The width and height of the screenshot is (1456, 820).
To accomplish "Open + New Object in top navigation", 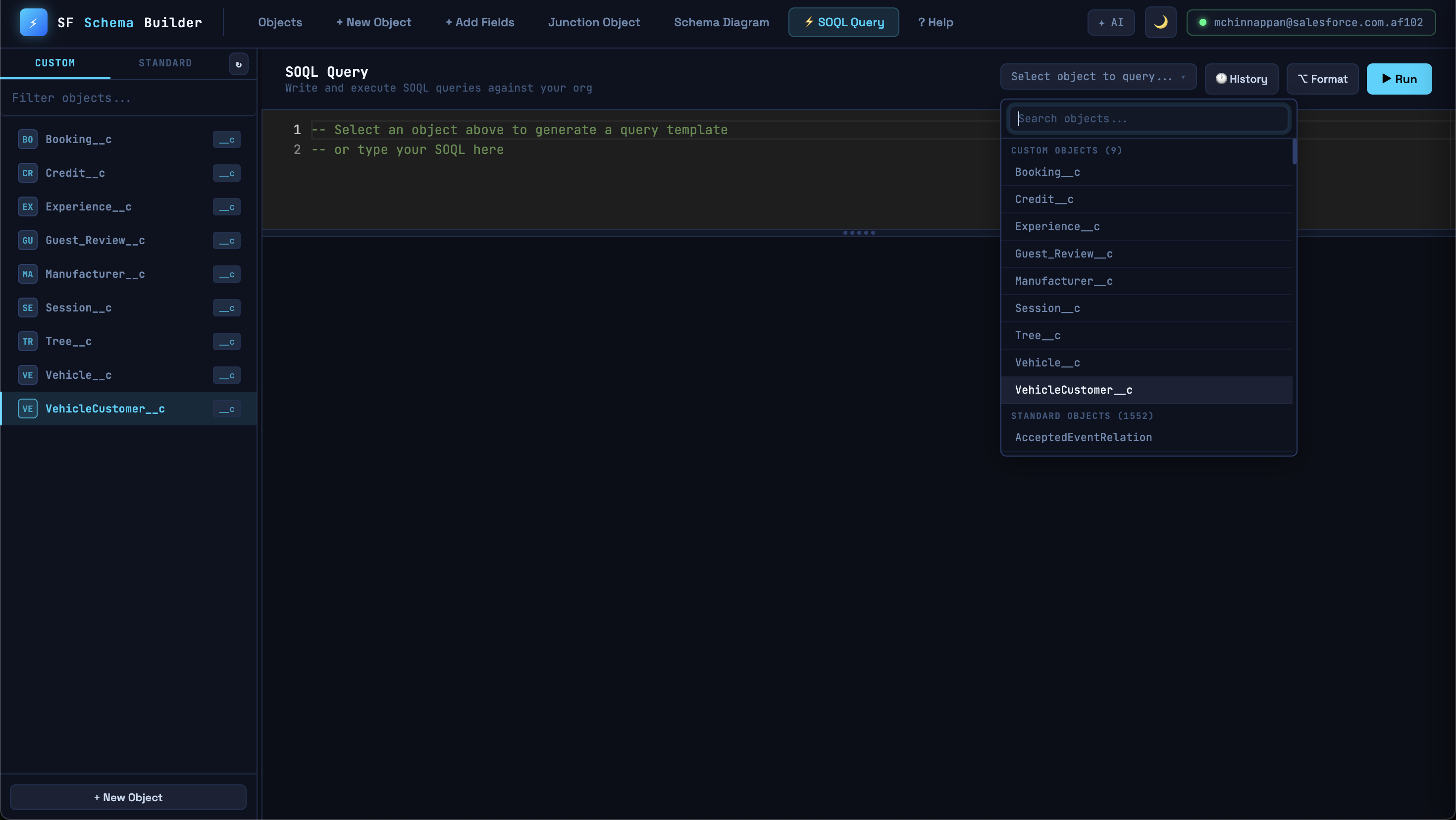I will [x=373, y=23].
